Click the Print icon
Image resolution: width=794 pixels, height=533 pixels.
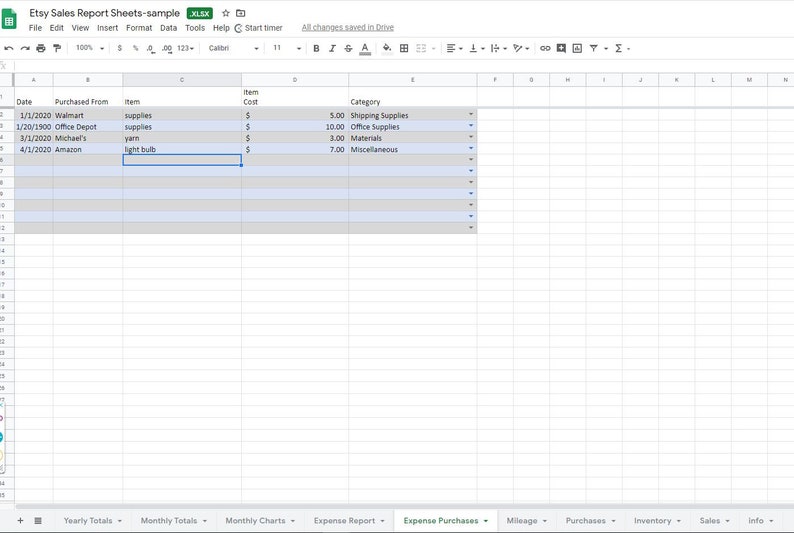tap(41, 48)
